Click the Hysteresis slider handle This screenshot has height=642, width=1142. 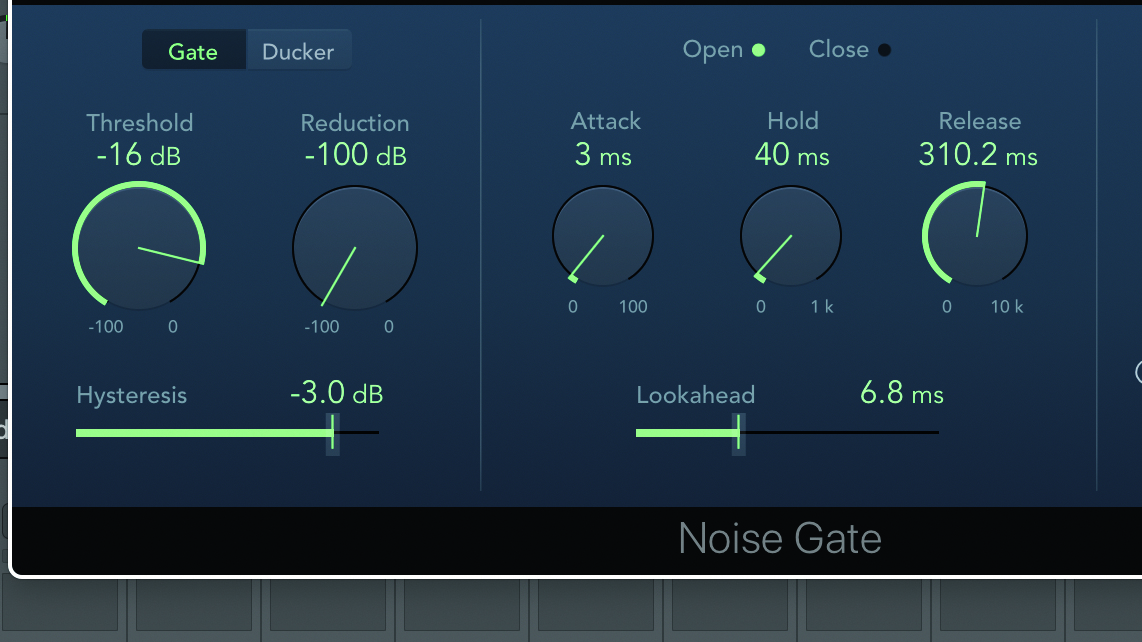pos(333,433)
